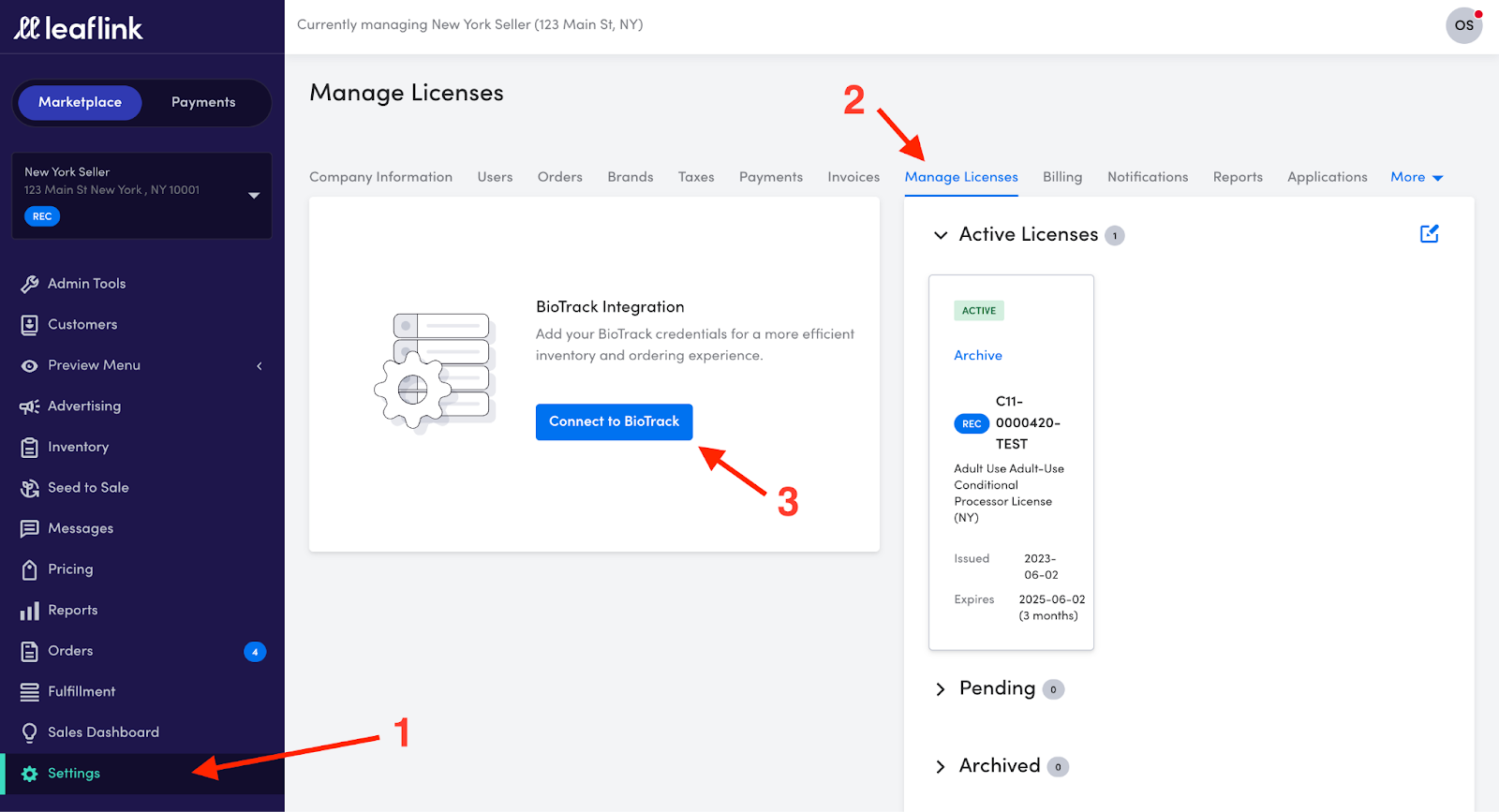Viewport: 1499px width, 812px height.
Task: Go to the Users tab
Action: point(495,177)
